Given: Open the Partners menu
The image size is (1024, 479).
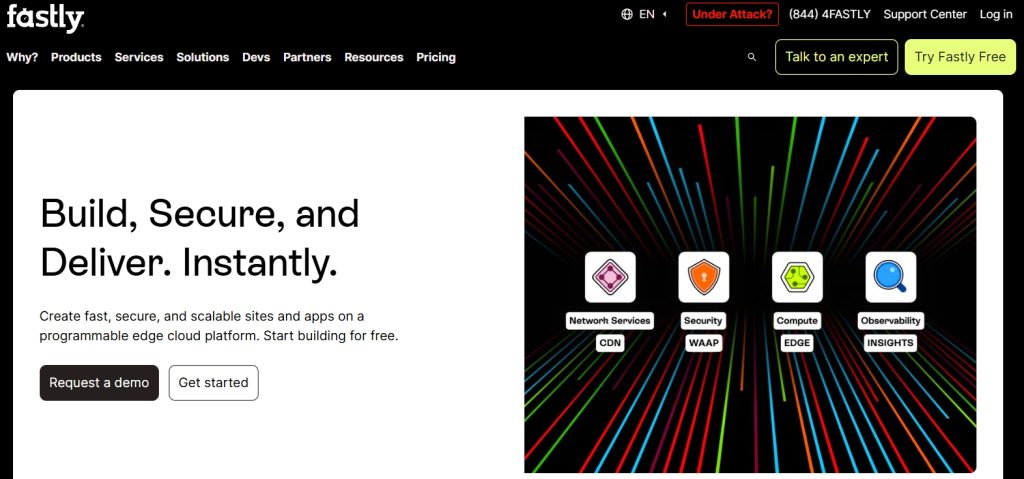Looking at the screenshot, I should [307, 58].
